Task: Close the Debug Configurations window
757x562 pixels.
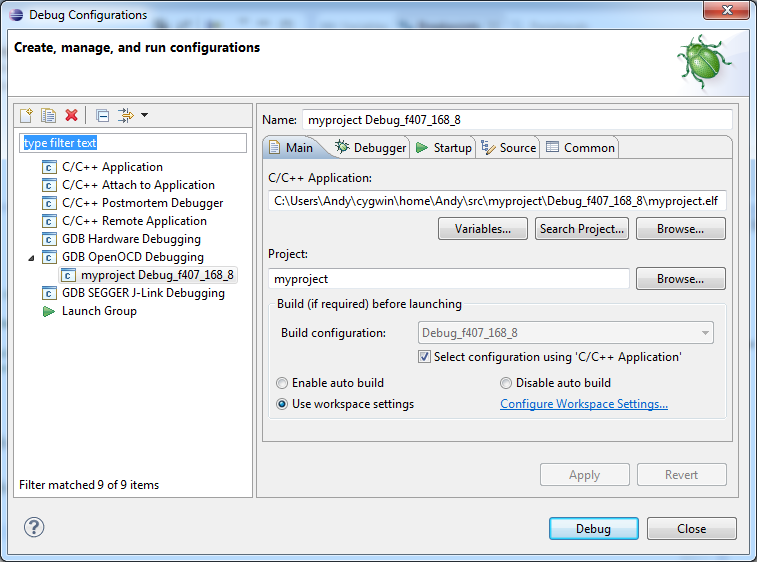Action: pos(727,10)
